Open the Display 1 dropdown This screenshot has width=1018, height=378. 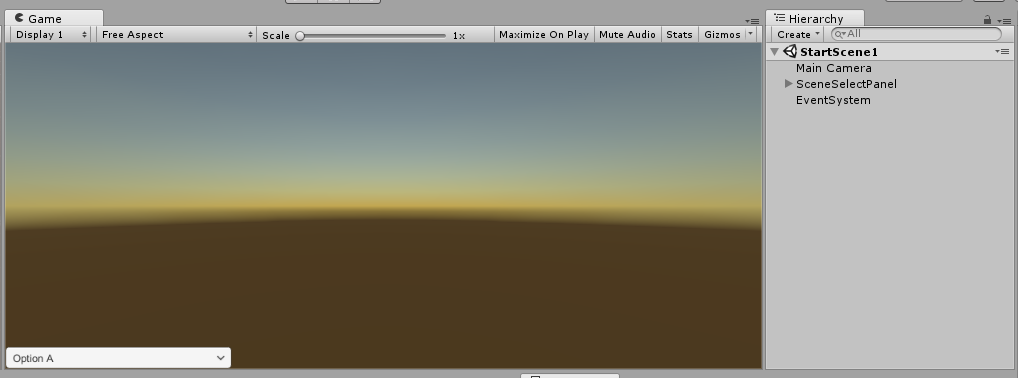point(51,34)
